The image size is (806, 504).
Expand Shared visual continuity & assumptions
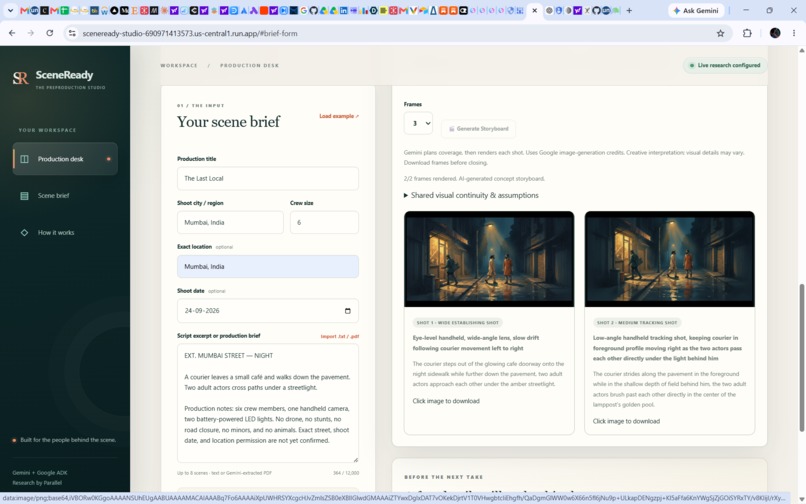pos(471,195)
